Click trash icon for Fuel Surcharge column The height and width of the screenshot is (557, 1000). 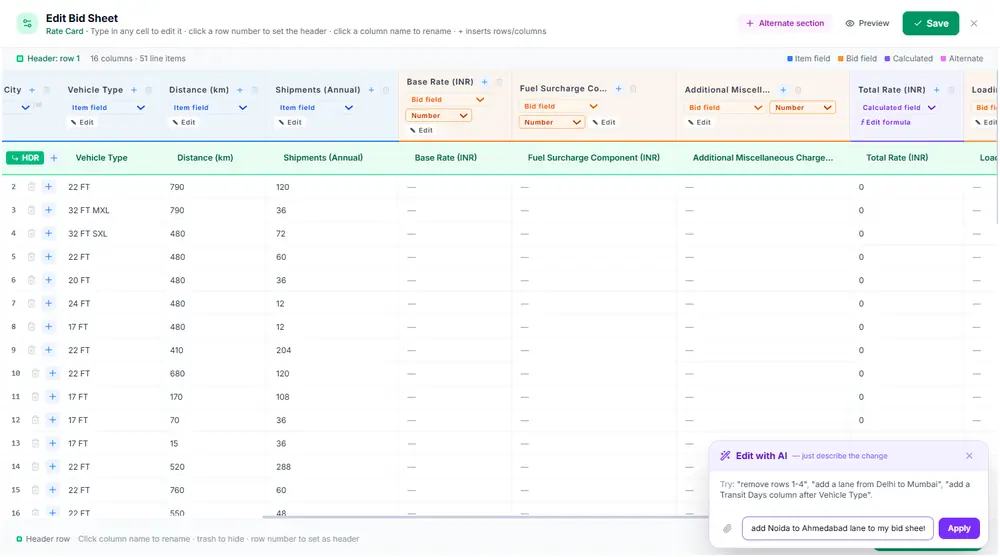point(633,89)
